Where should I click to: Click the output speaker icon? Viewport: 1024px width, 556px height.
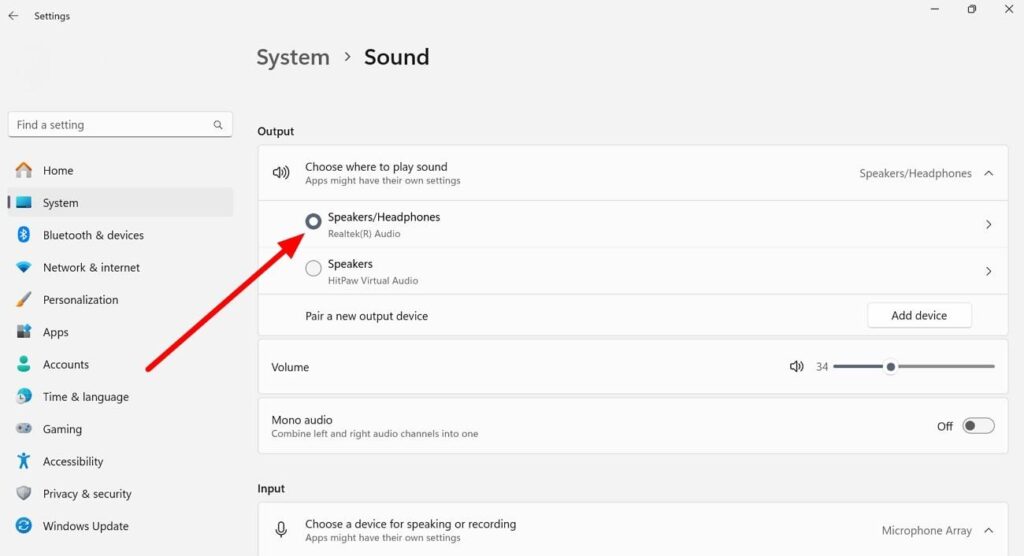(x=281, y=172)
